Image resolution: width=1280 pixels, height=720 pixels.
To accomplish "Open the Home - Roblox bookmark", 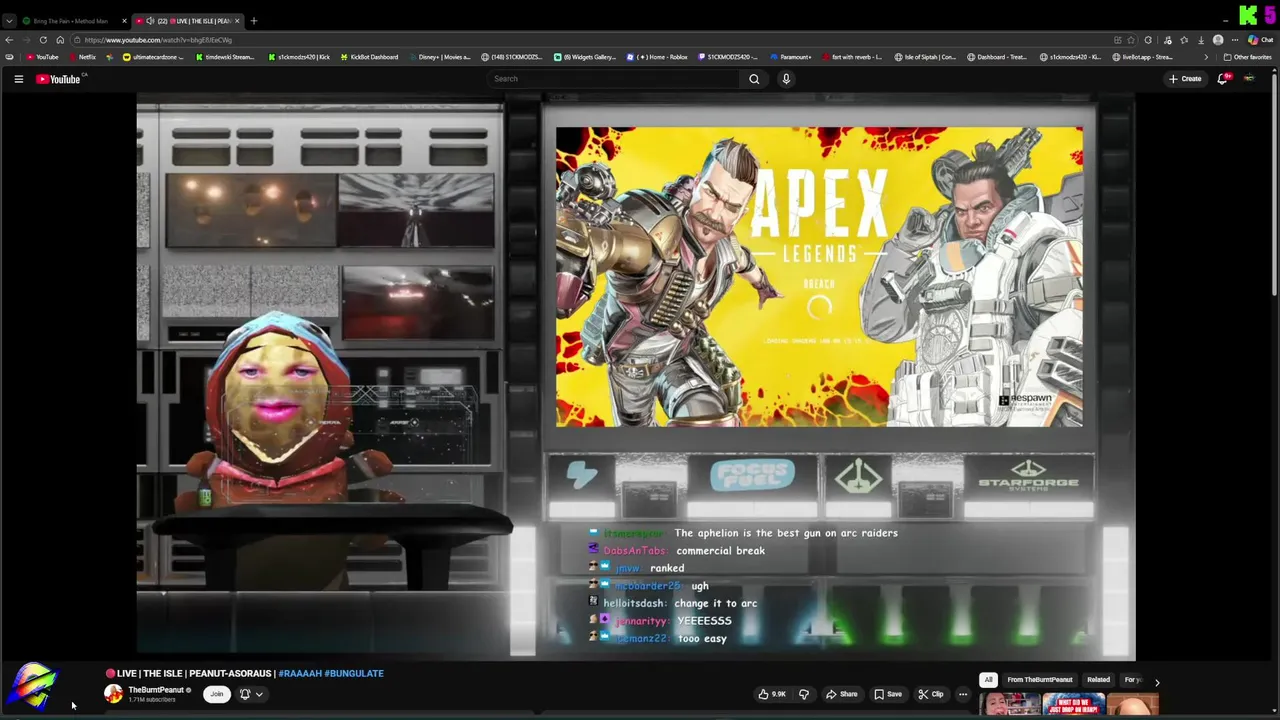I will 658,57.
